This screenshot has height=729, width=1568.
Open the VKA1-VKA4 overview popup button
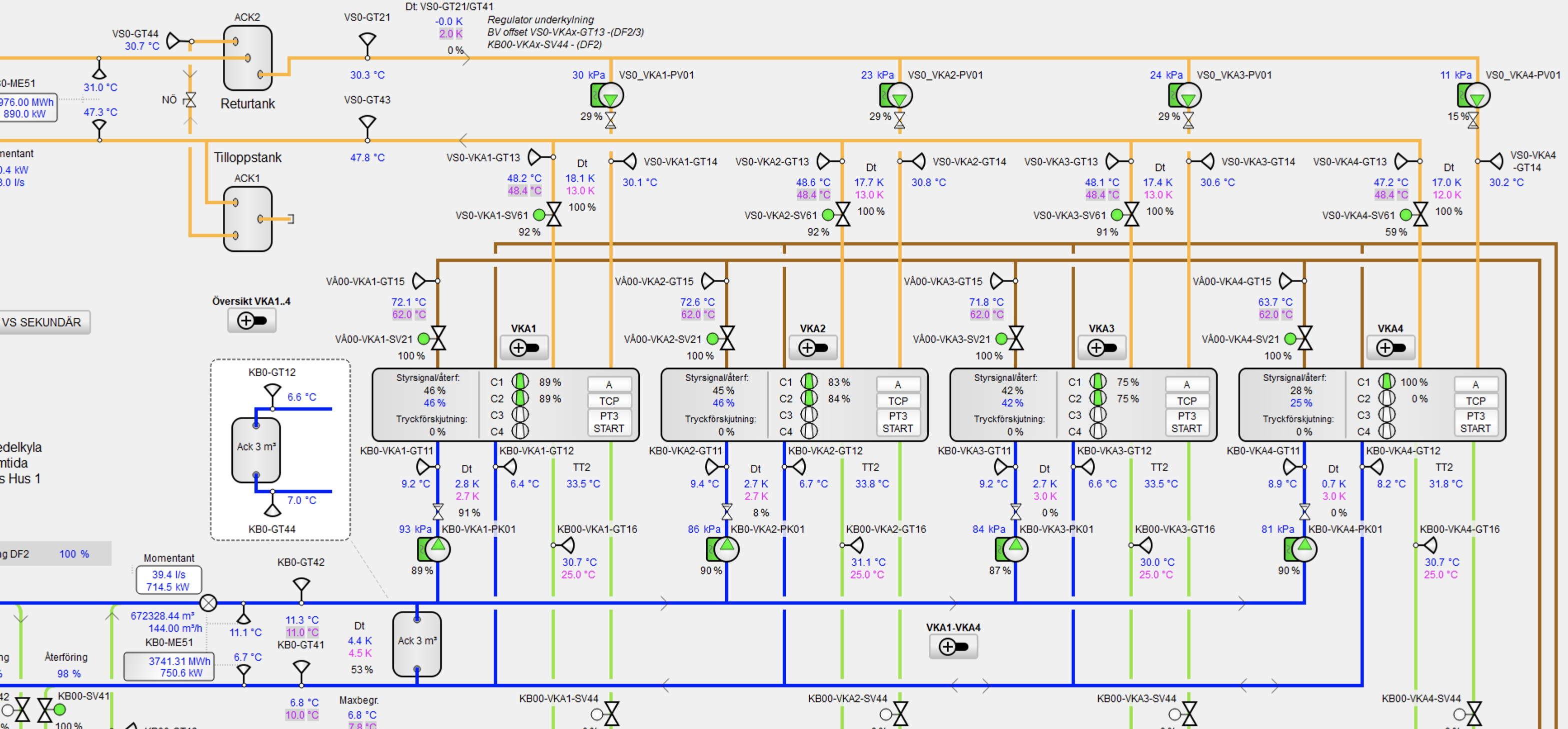(953, 646)
